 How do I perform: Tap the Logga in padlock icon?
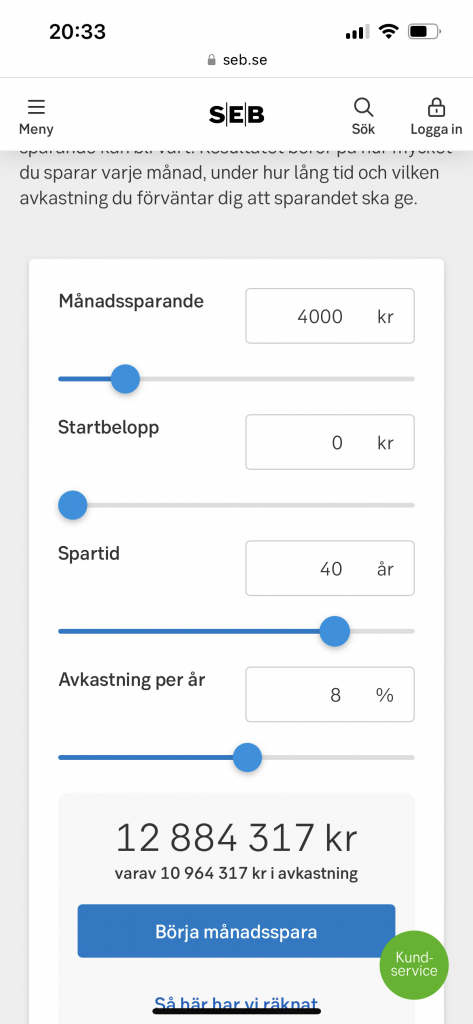click(436, 107)
